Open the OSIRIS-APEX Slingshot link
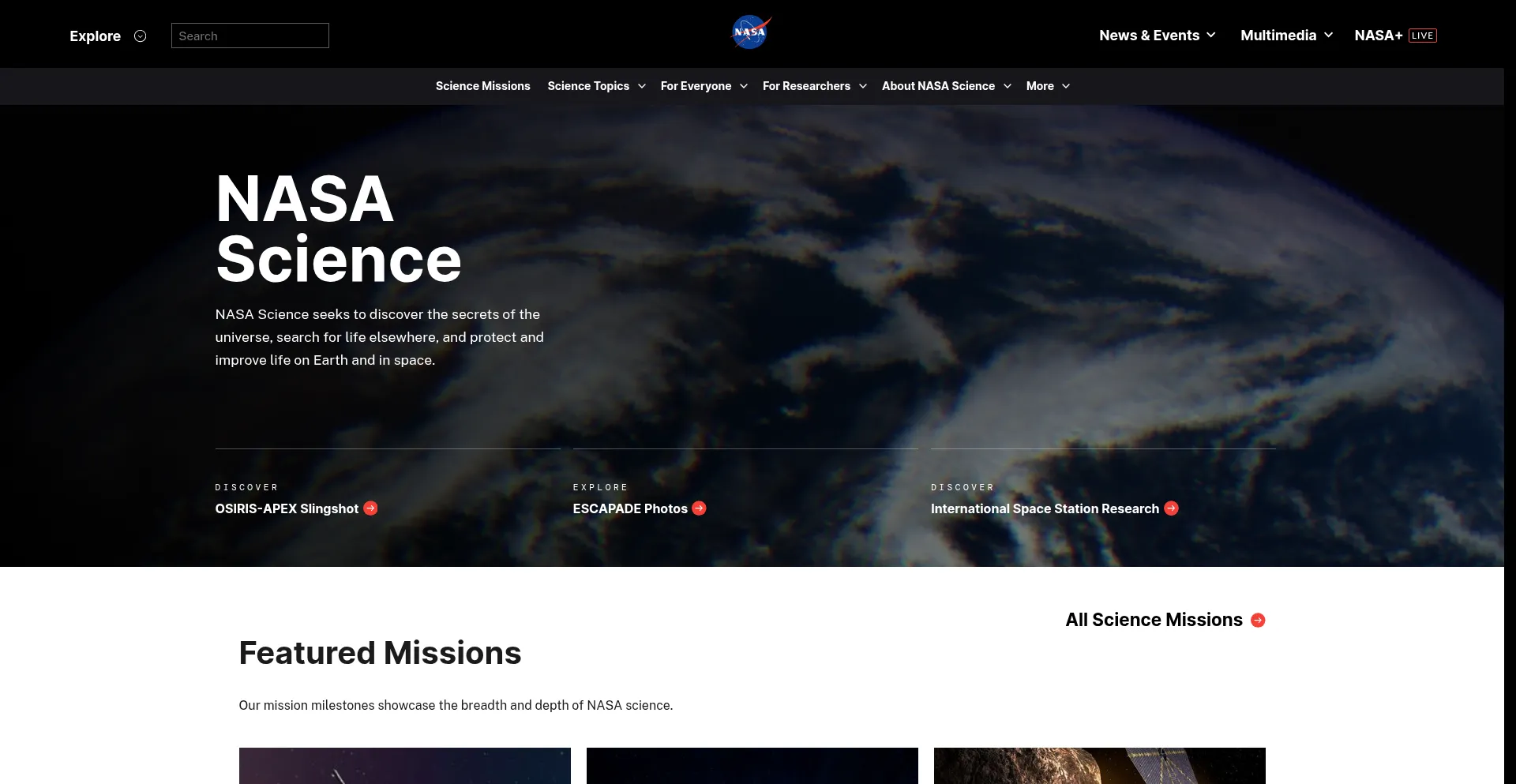This screenshot has height=784, width=1516. 287,508
